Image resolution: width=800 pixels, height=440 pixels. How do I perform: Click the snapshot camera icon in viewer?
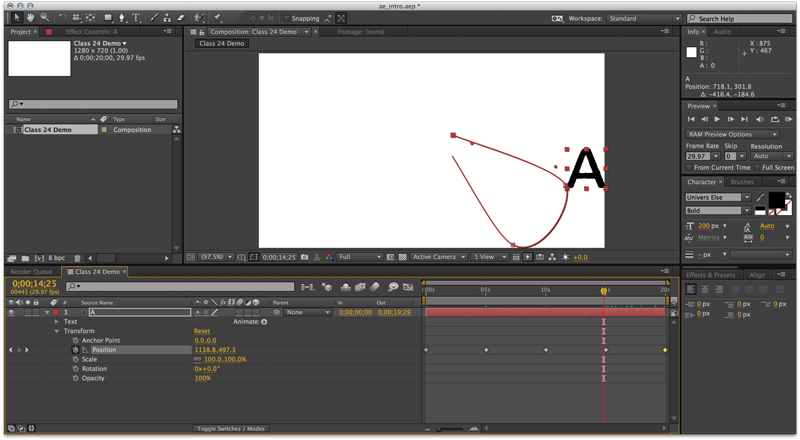pos(305,257)
